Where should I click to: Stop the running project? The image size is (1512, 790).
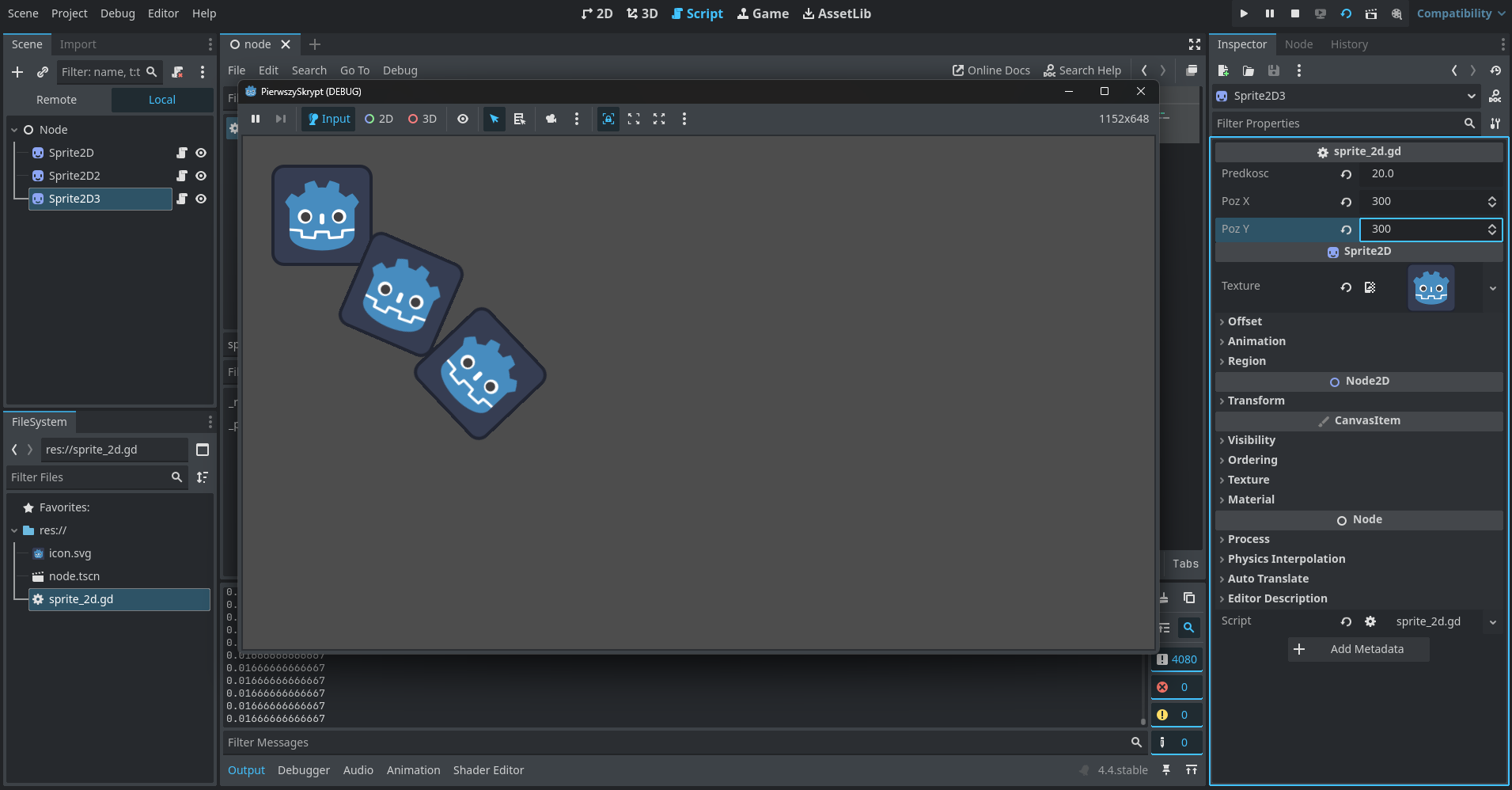point(1295,13)
